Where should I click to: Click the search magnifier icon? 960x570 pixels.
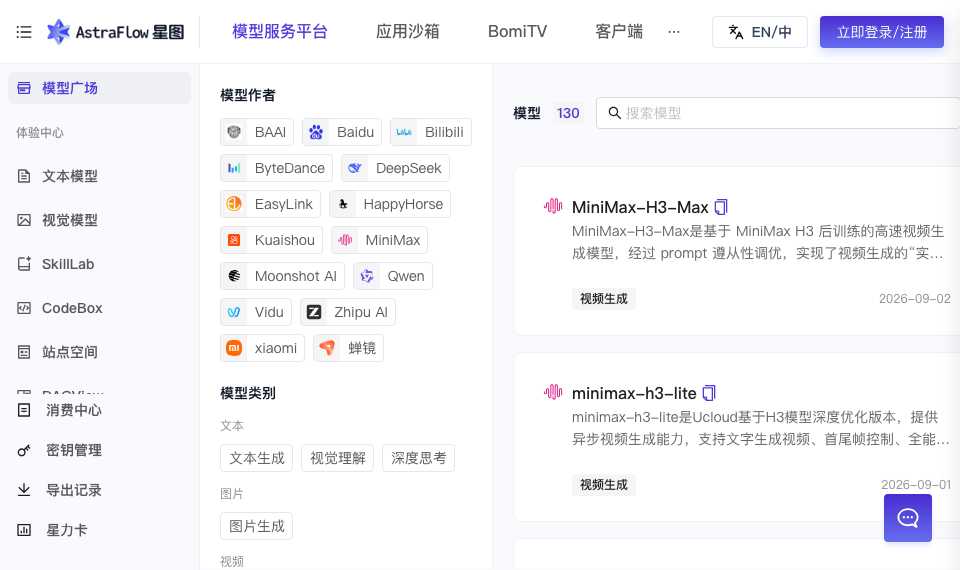pyautogui.click(x=614, y=113)
